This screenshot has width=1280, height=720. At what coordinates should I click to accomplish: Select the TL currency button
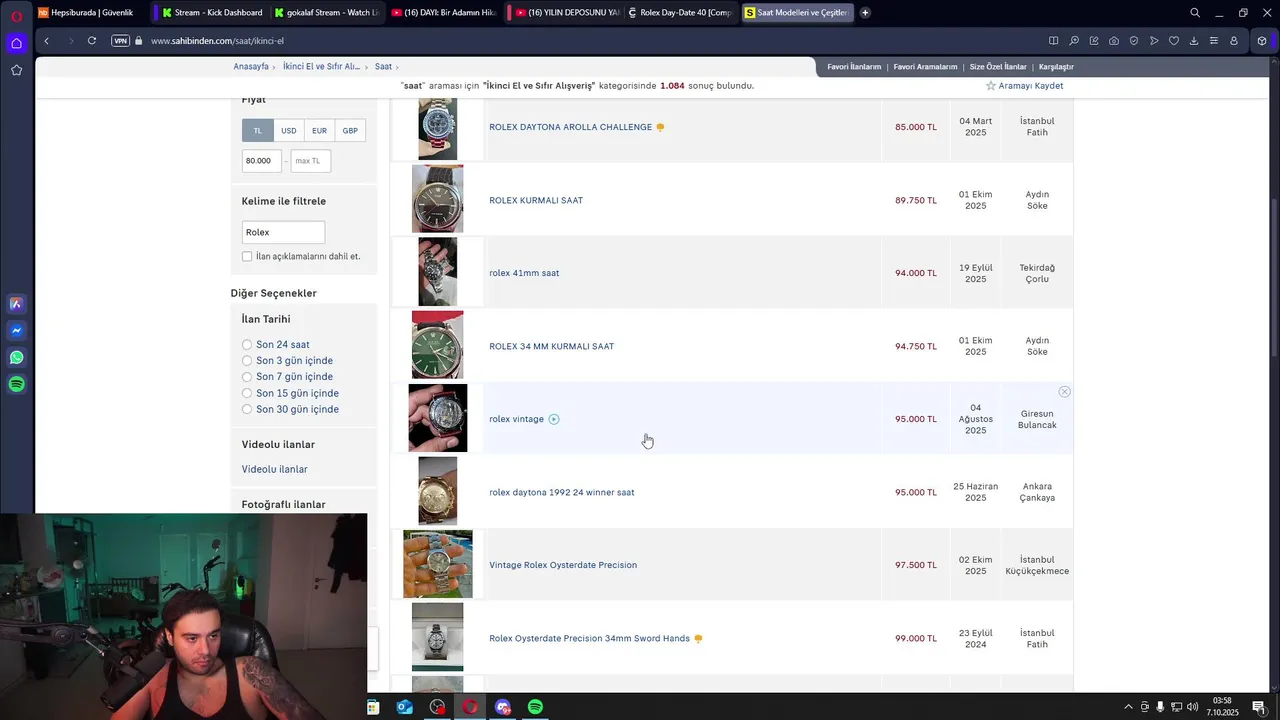(257, 131)
